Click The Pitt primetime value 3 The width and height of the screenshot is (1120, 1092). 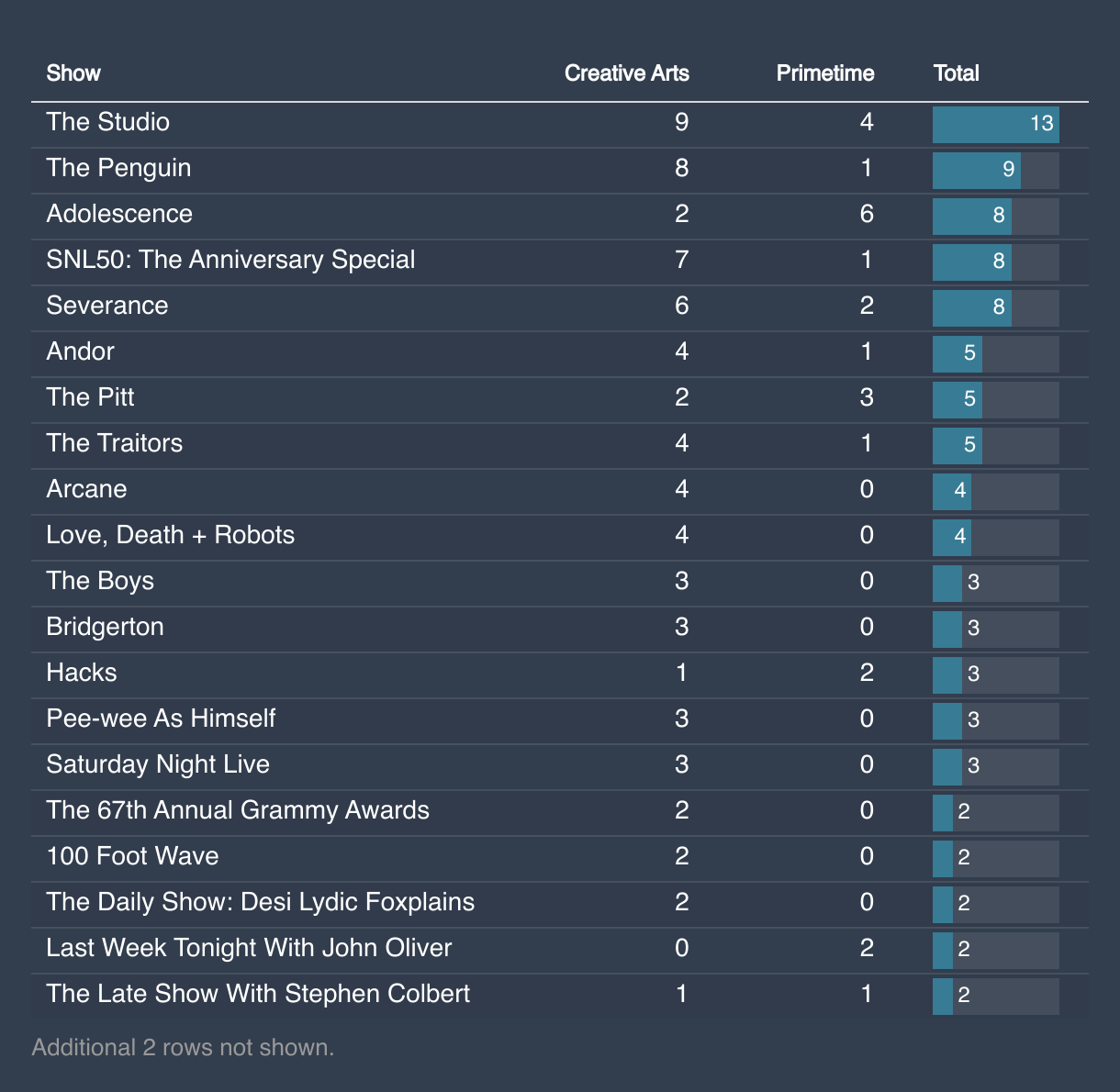point(867,397)
